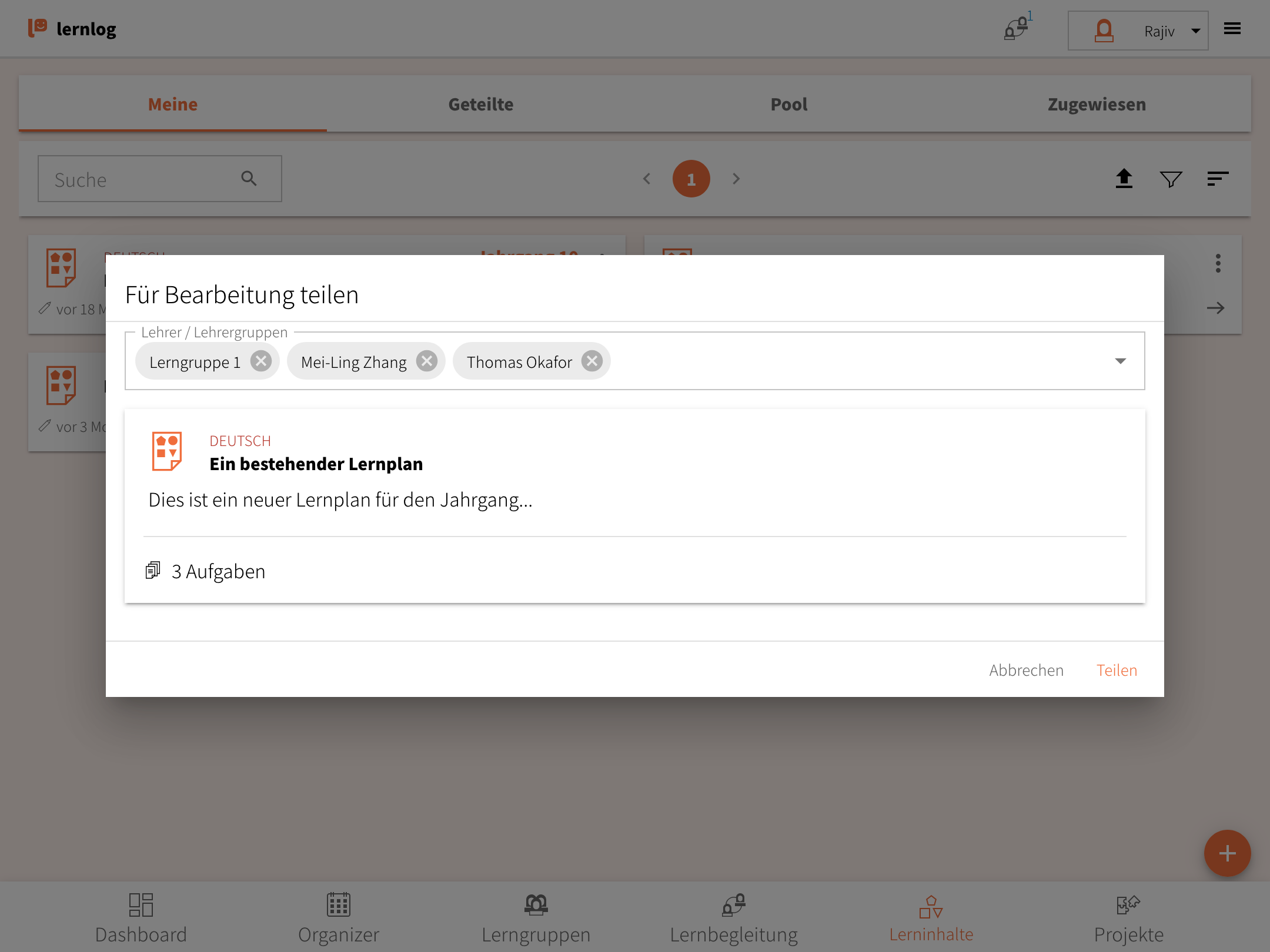Click Abbrechen to cancel sharing
The width and height of the screenshot is (1270, 952).
point(1026,670)
